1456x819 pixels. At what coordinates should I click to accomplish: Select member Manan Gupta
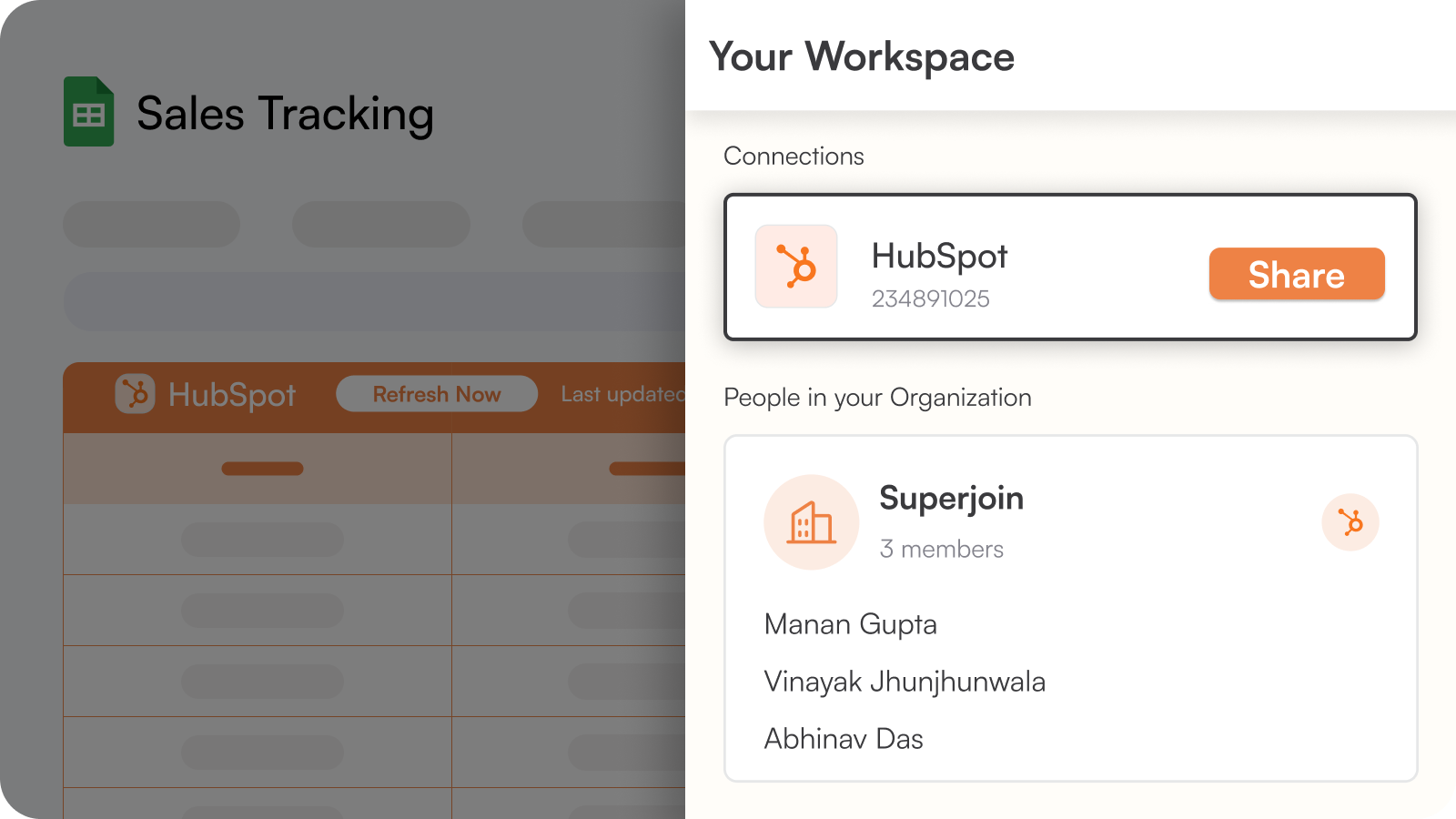pos(850,624)
